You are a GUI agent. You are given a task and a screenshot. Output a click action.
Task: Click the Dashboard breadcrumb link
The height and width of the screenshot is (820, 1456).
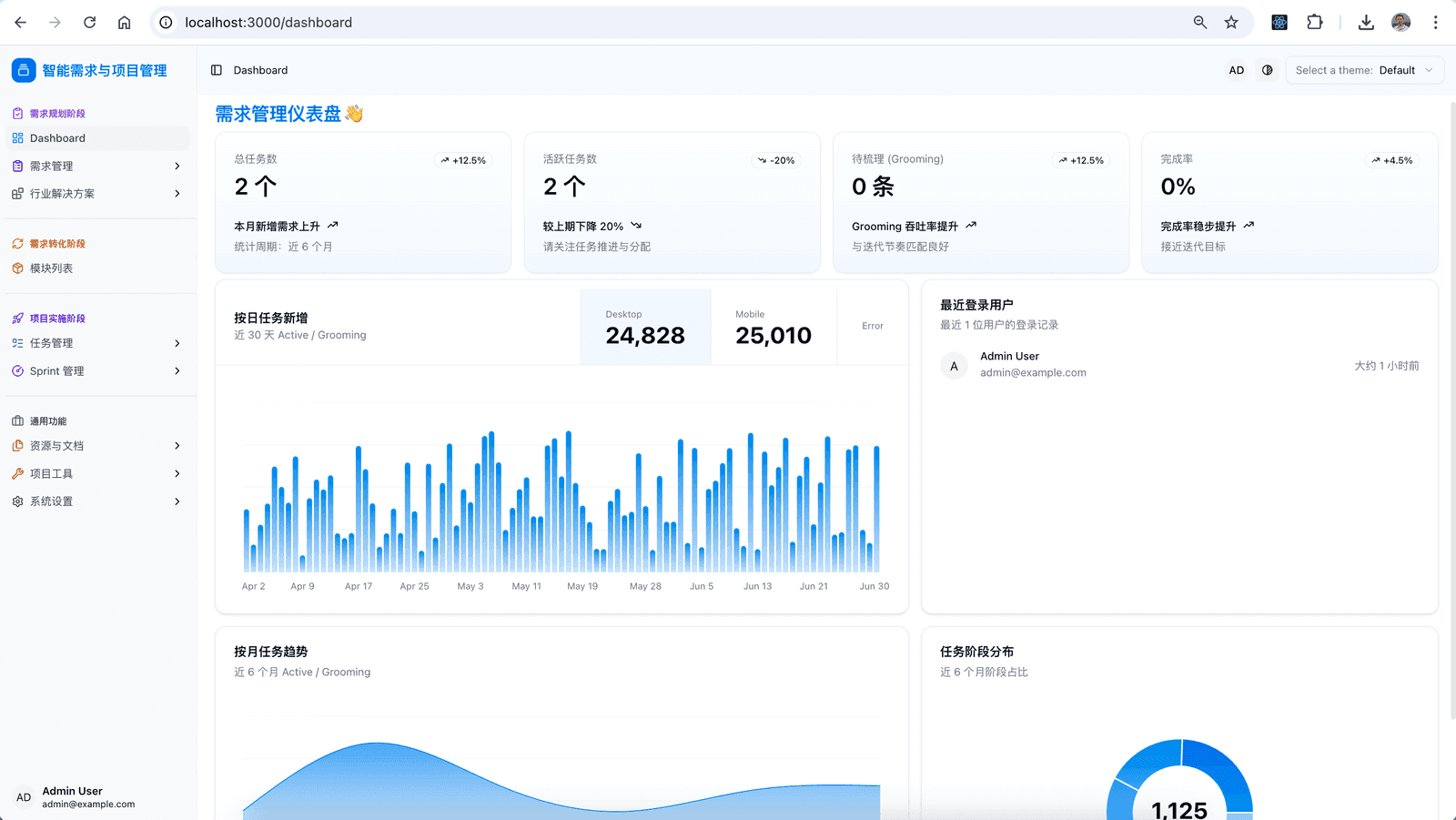(x=261, y=70)
